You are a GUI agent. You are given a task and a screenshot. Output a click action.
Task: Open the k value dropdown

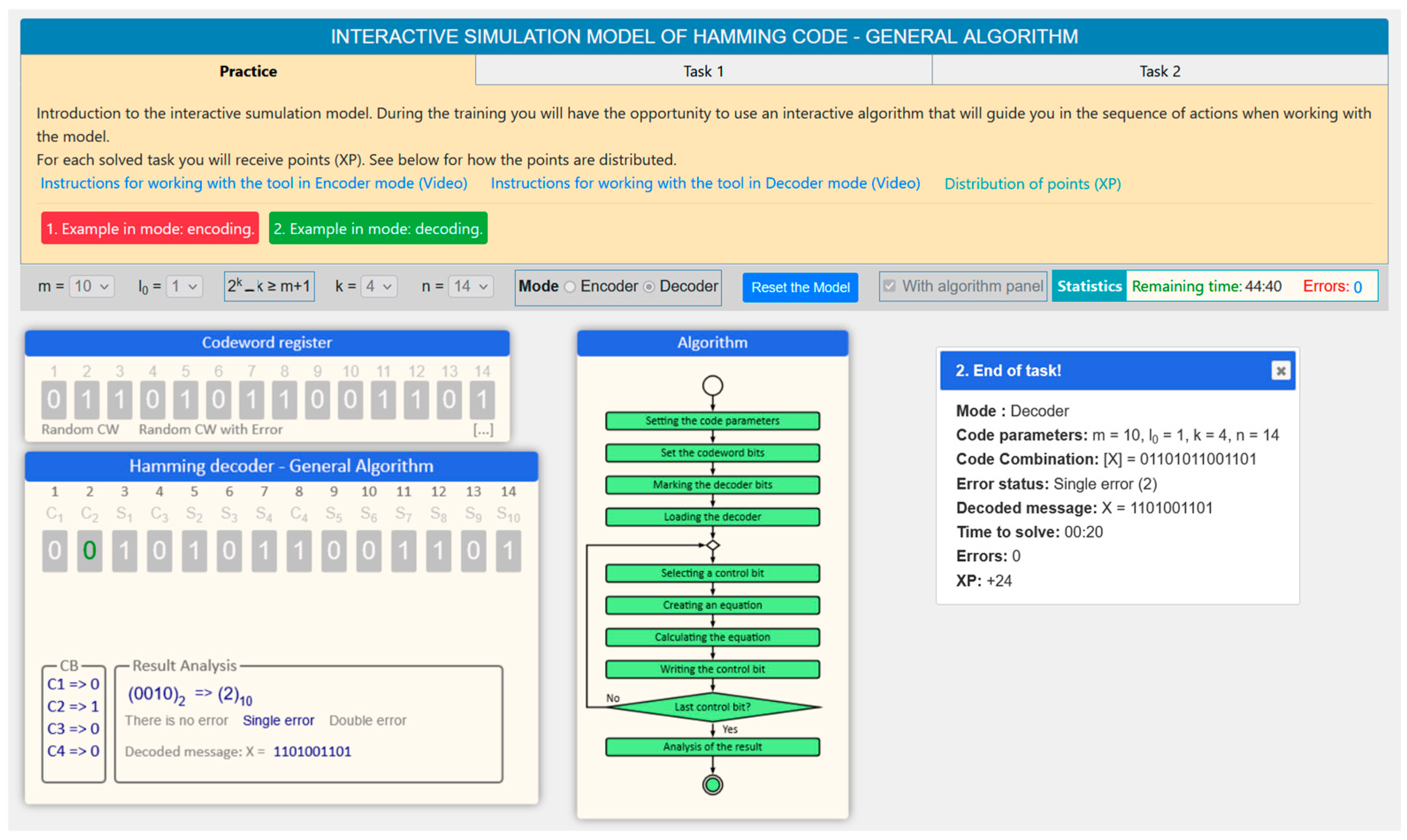click(378, 286)
